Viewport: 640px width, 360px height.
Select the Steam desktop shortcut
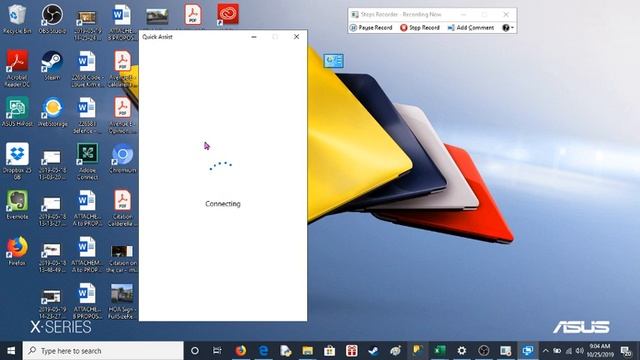[52, 65]
